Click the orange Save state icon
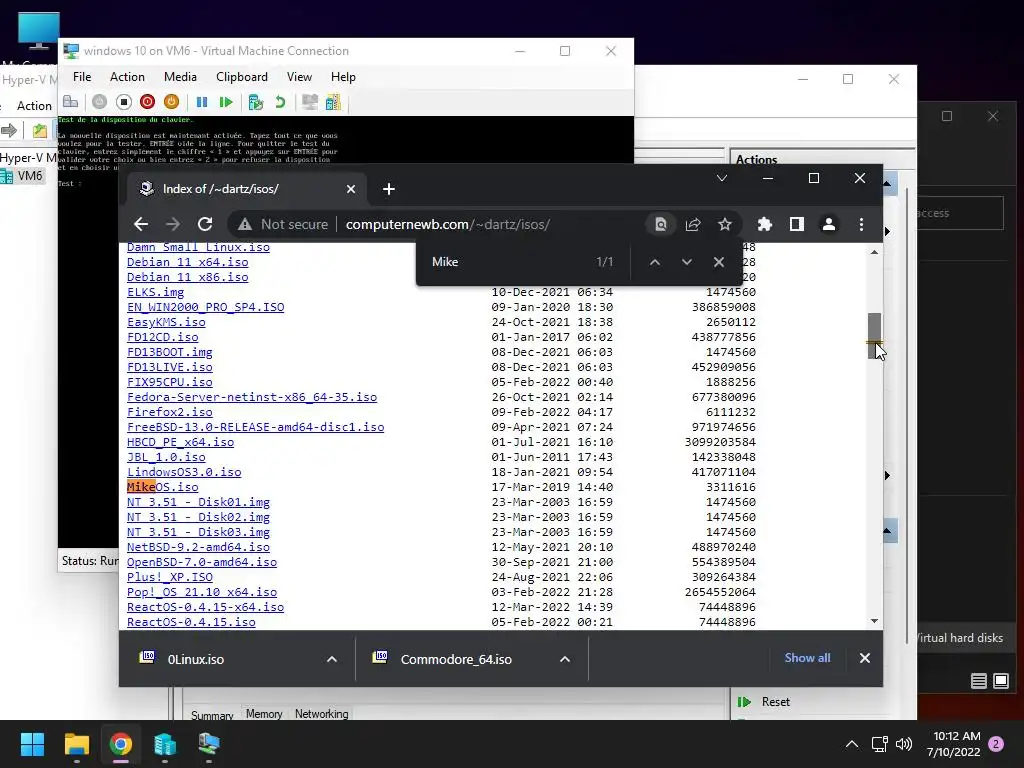 171,102
